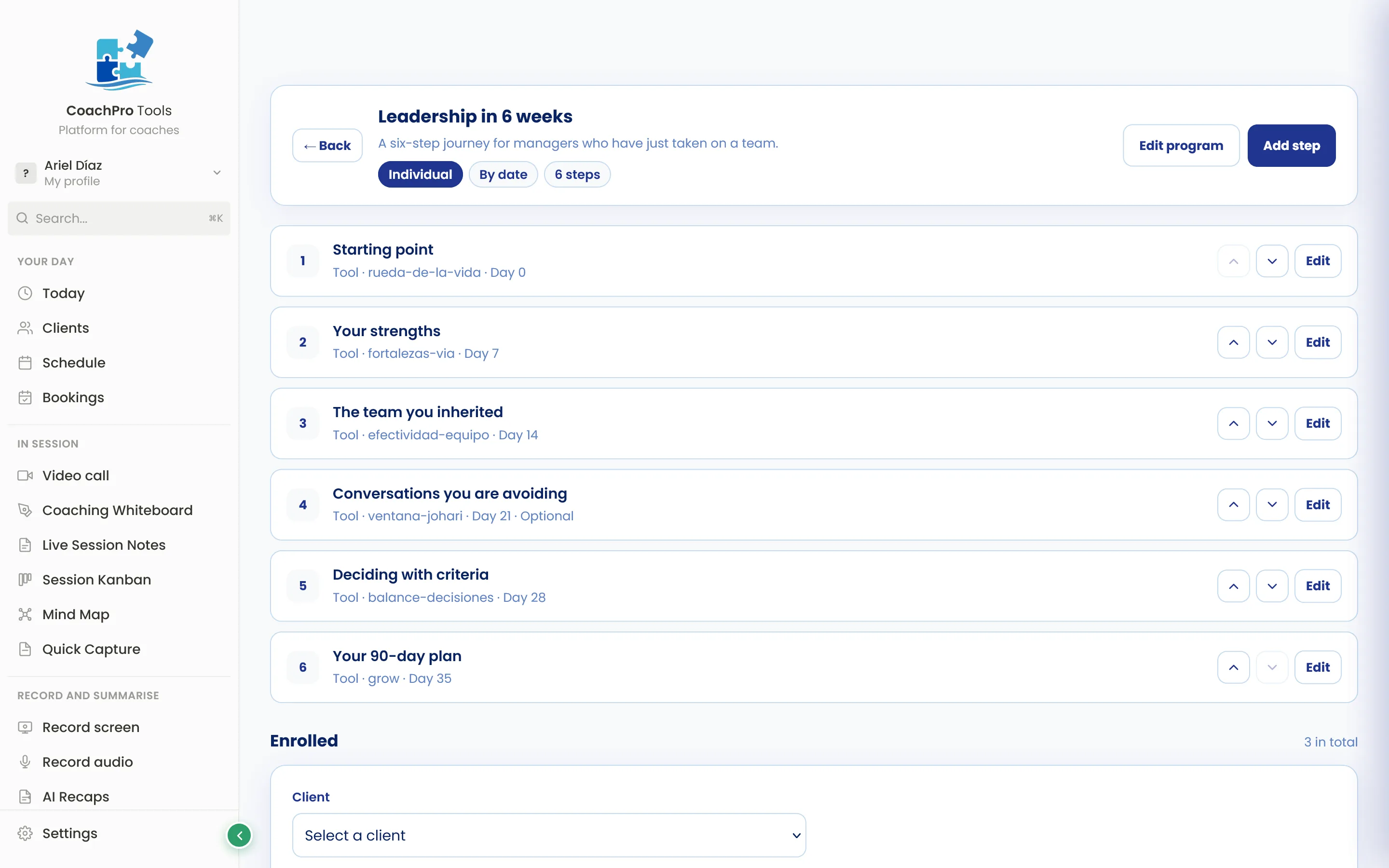Open AI Recaps page
The image size is (1389, 868).
tap(75, 797)
